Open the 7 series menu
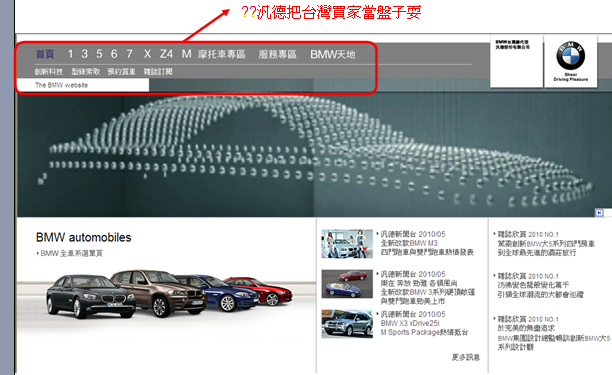Screen dimensions: 612x375 129,54
